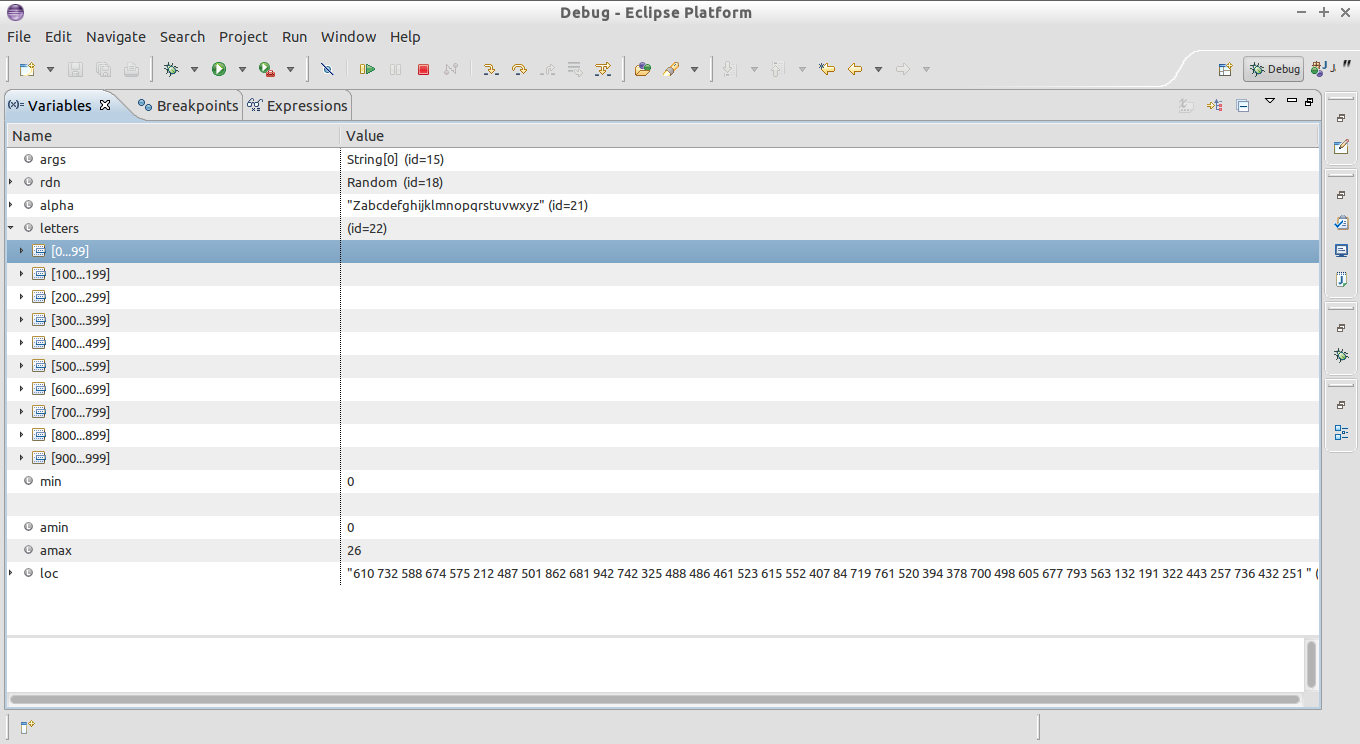Click the Step Over icon
Viewport: 1360px width, 744px height.
coord(518,68)
